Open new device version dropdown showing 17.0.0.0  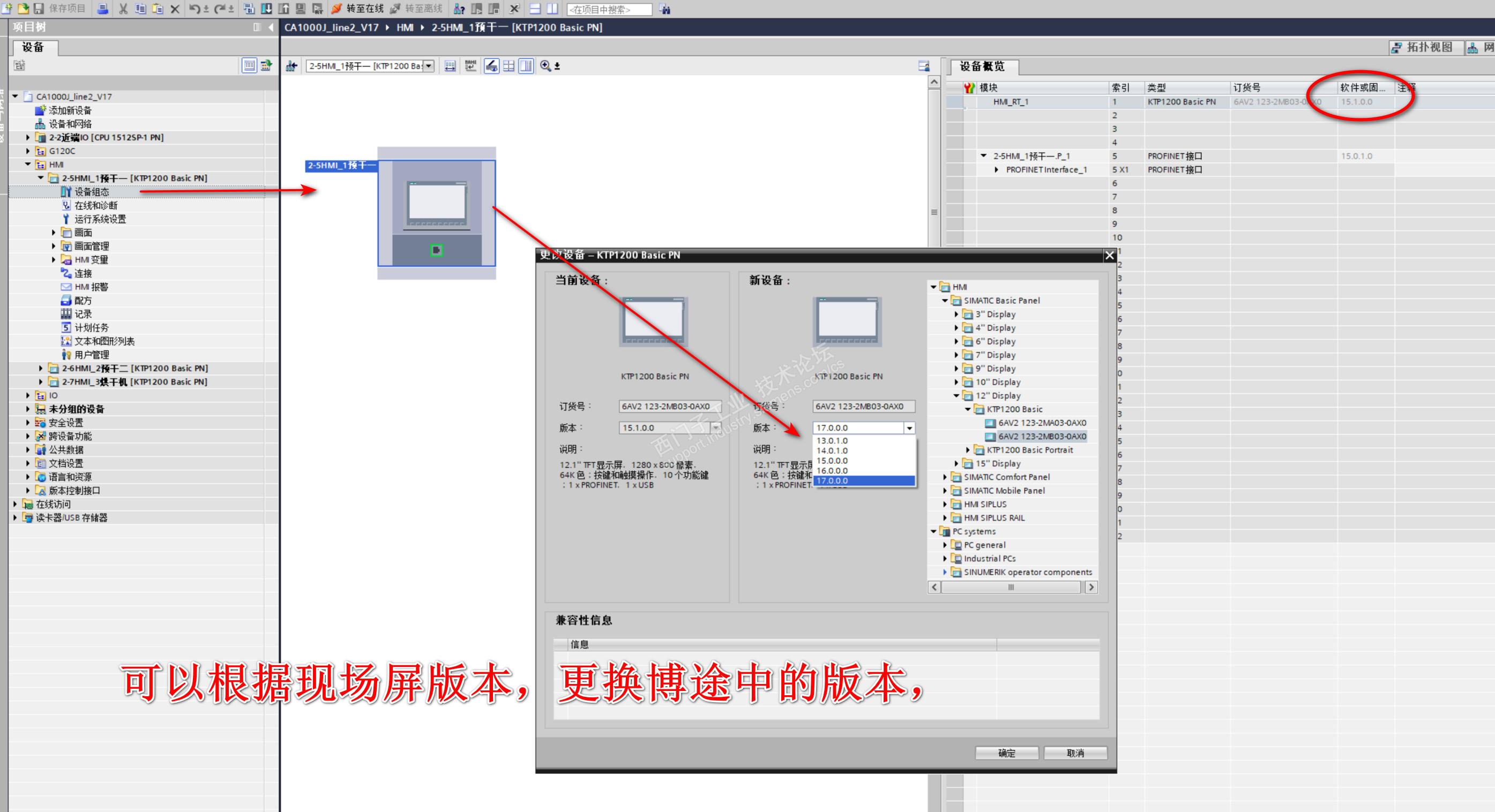[x=909, y=428]
